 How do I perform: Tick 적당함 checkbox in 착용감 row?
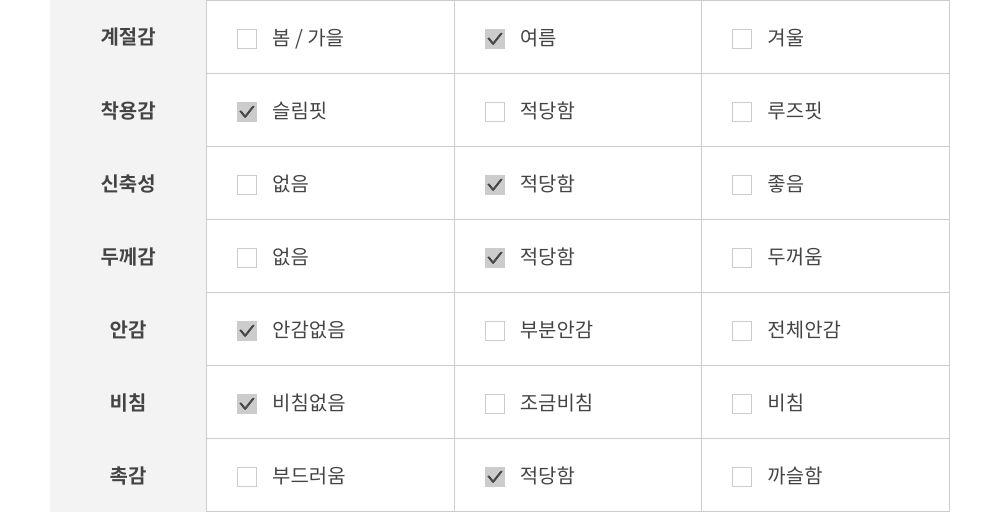495,112
